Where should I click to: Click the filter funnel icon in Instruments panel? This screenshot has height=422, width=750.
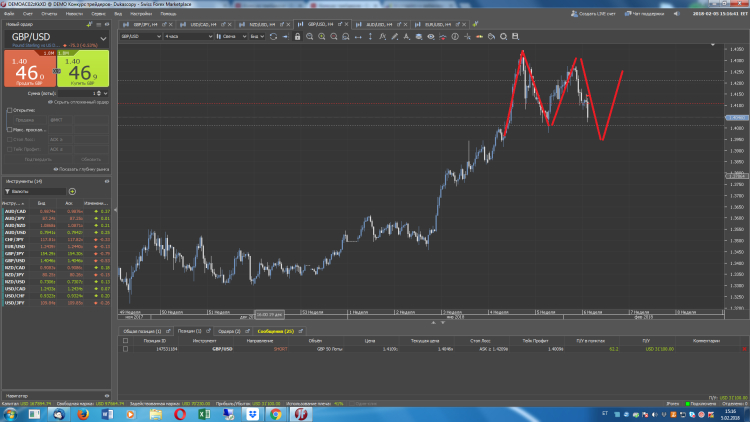click(7, 191)
